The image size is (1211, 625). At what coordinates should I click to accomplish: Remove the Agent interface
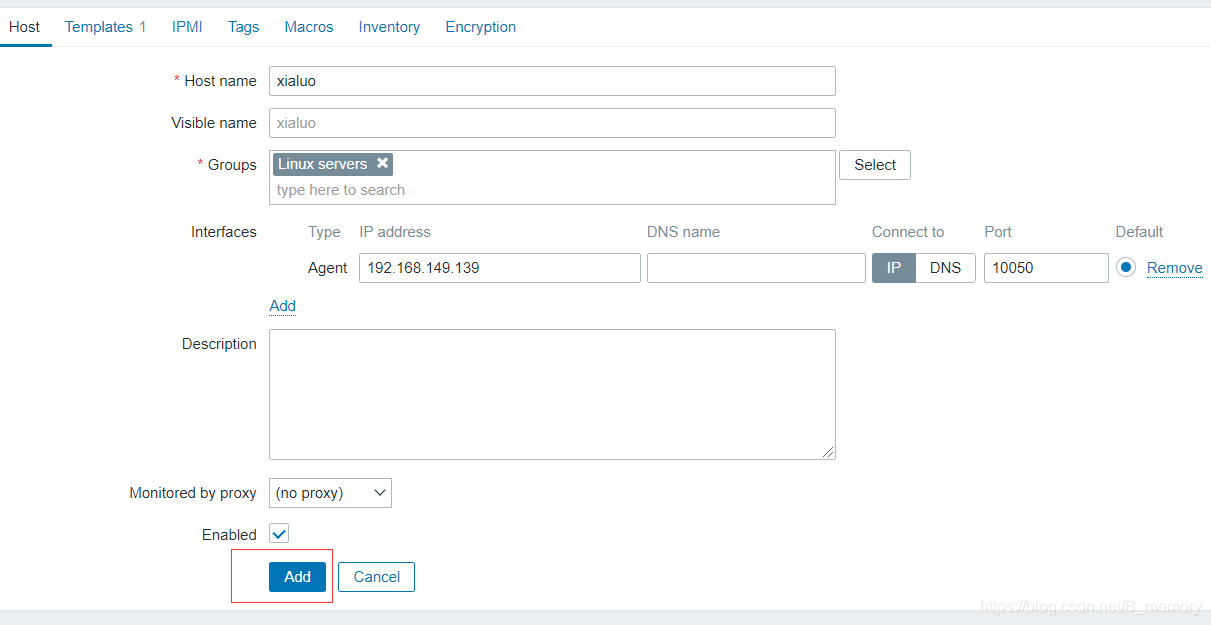(1174, 268)
